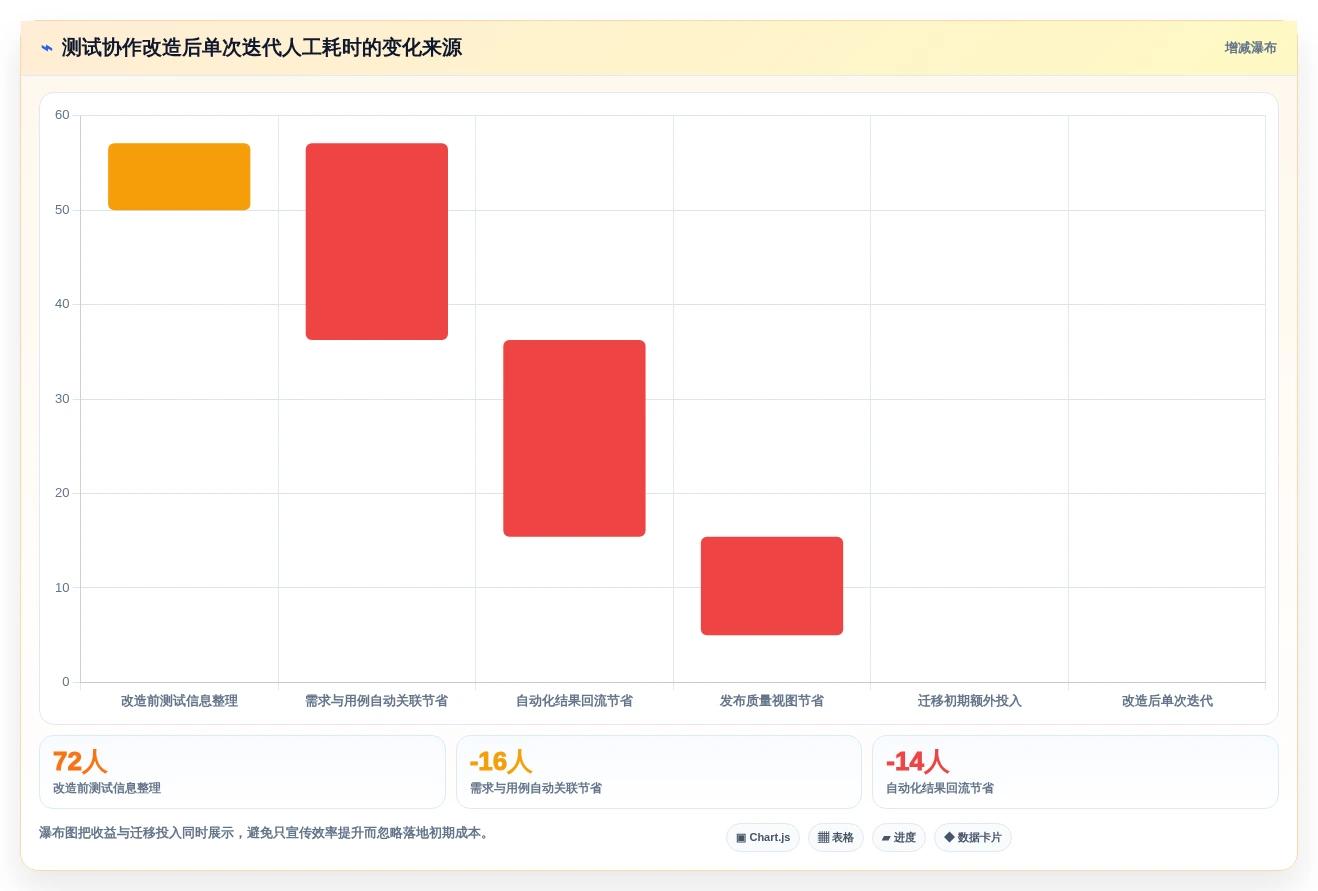Click the -16人 data card
This screenshot has width=1318, height=891.
659,772
